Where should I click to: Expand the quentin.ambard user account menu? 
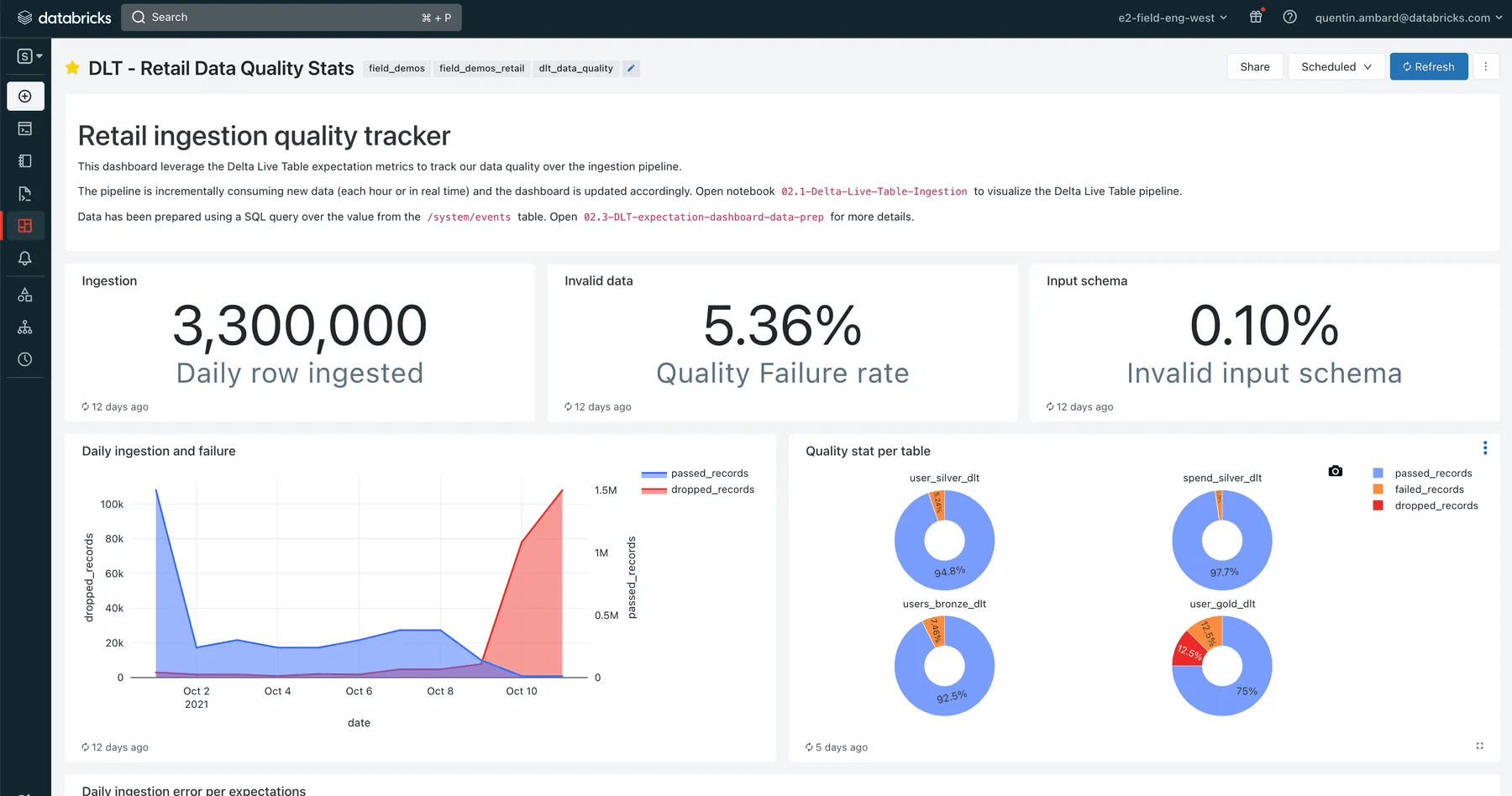(1408, 18)
